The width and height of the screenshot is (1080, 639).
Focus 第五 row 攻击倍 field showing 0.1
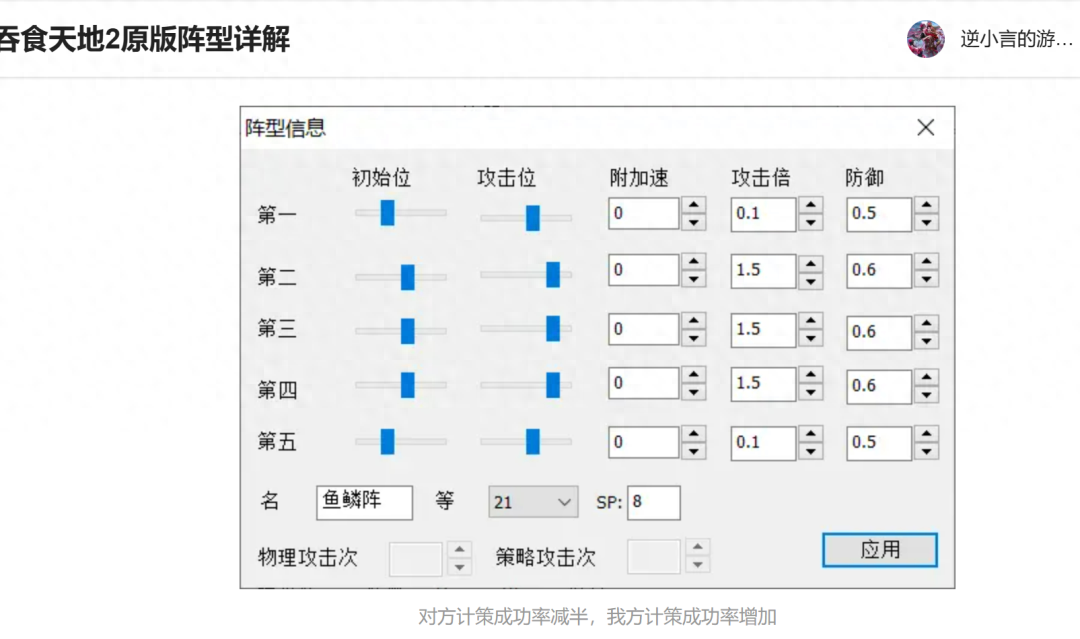pos(764,442)
